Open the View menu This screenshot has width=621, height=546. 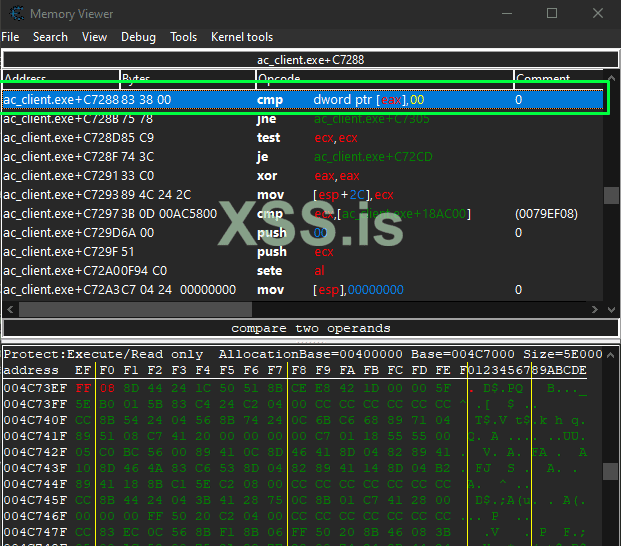[94, 37]
